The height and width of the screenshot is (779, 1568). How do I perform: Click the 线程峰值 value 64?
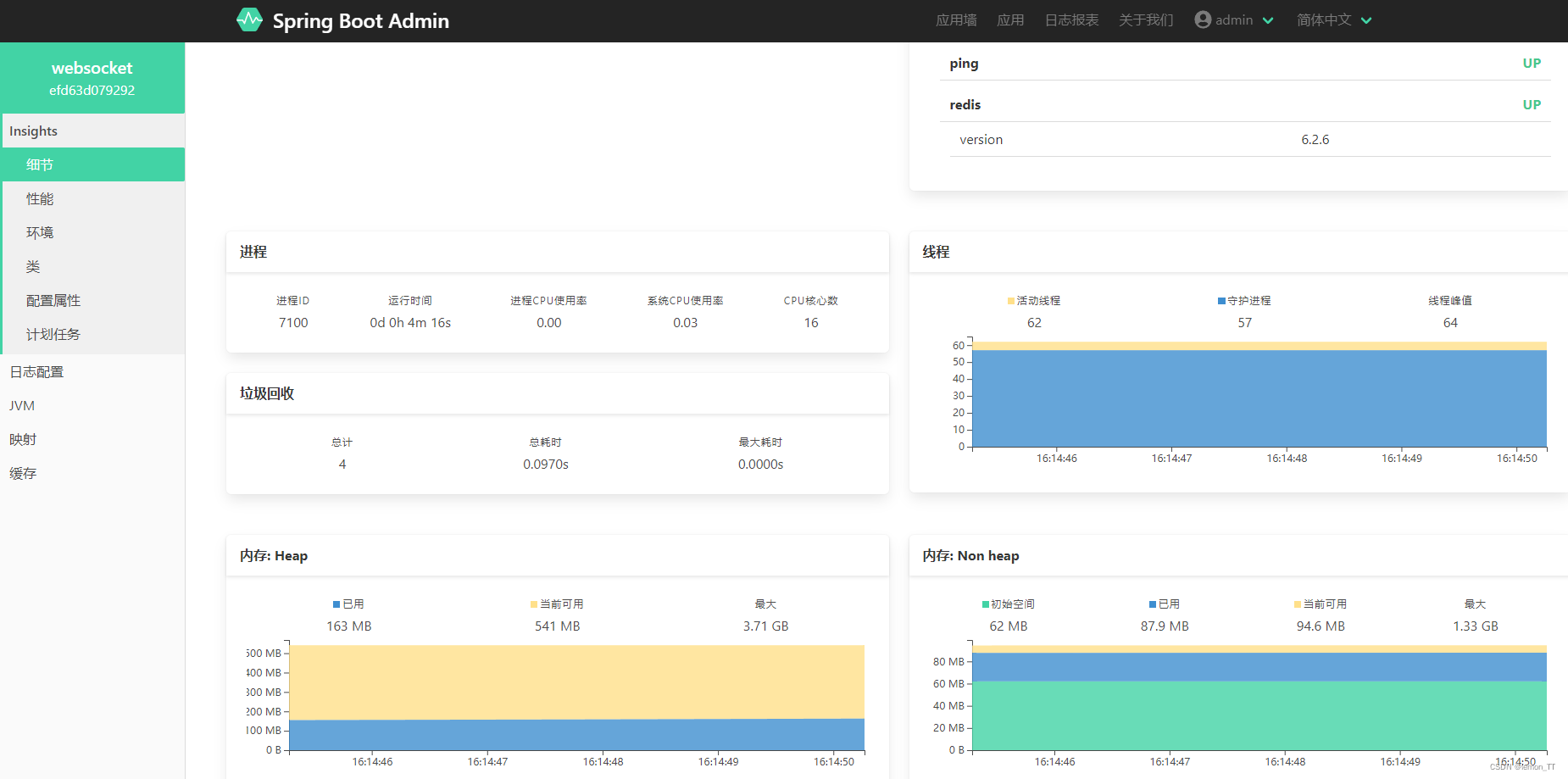pyautogui.click(x=1450, y=322)
